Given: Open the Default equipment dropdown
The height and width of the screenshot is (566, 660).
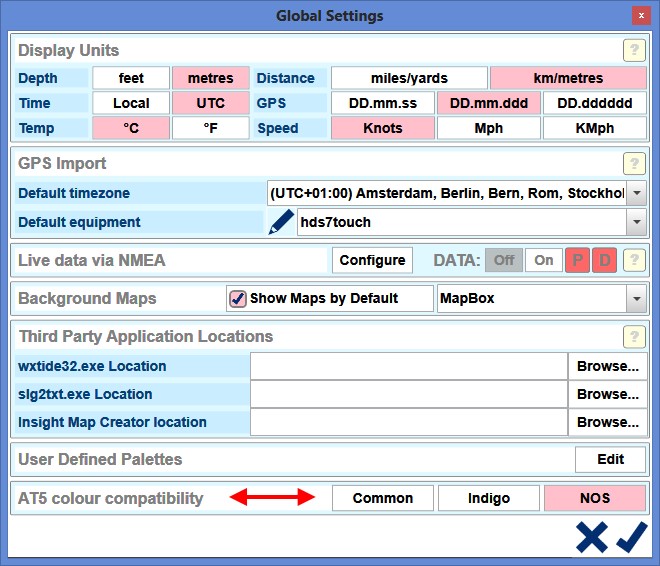Looking at the screenshot, I should [636, 222].
